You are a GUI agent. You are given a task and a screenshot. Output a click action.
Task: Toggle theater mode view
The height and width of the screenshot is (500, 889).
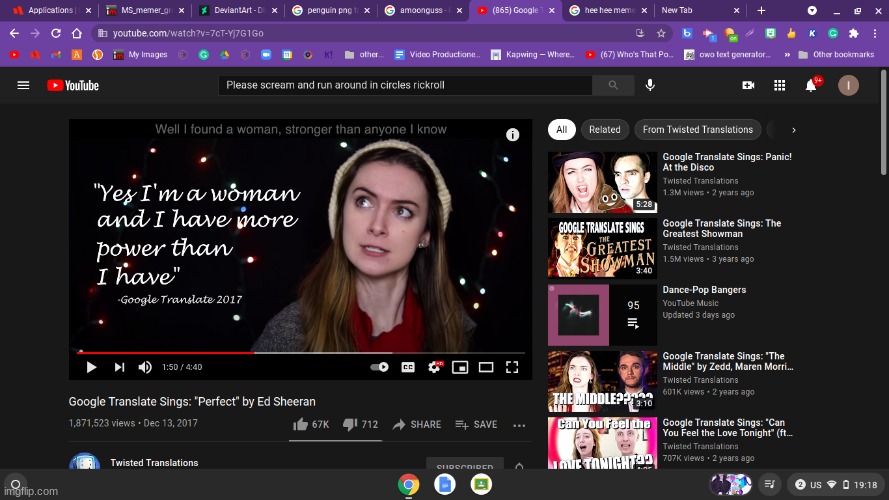pos(486,367)
